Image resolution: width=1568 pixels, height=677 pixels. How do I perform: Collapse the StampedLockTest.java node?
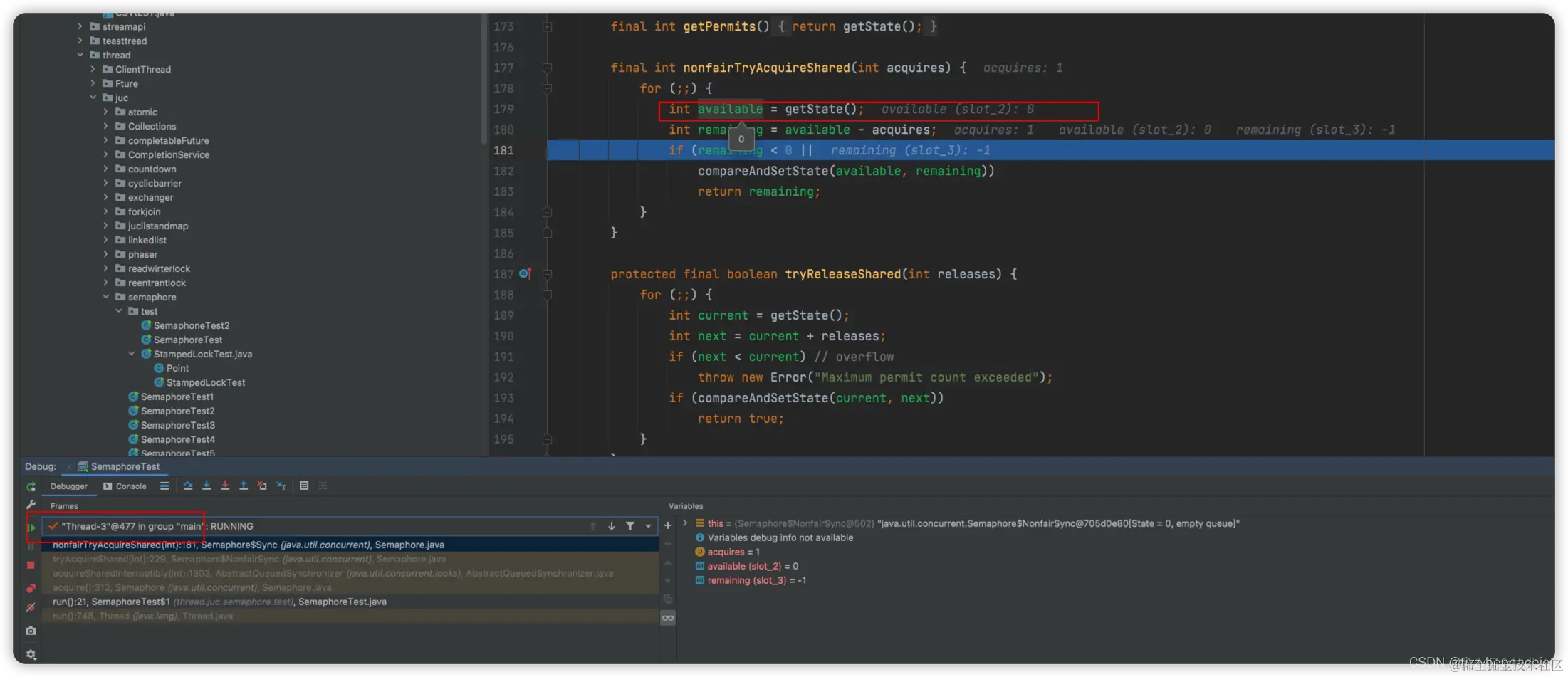click(x=131, y=355)
